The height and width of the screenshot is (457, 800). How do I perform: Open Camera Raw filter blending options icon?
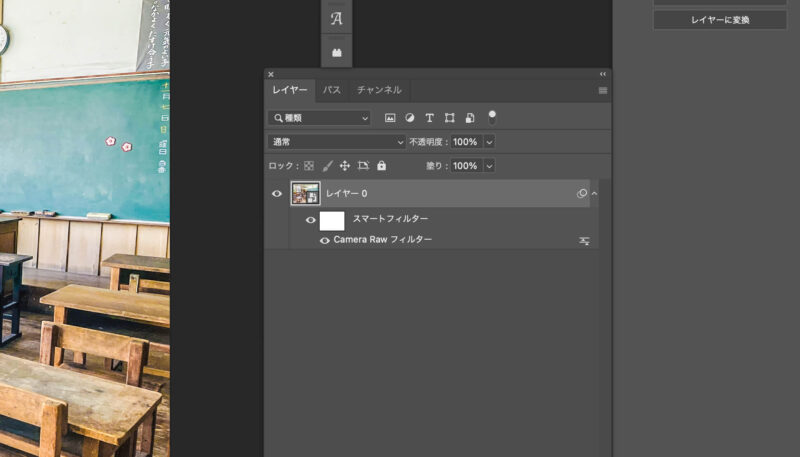(x=585, y=241)
